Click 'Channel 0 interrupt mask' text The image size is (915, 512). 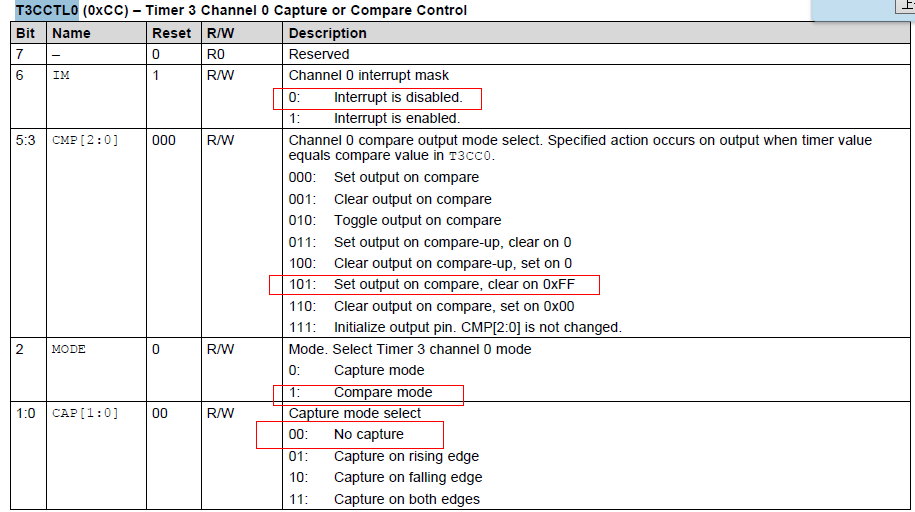click(369, 75)
